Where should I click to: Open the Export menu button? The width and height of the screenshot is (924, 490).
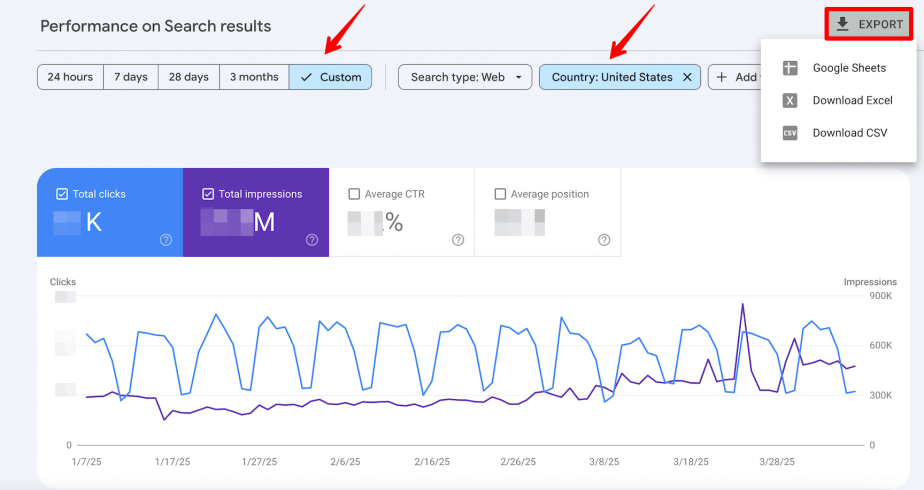click(x=869, y=24)
